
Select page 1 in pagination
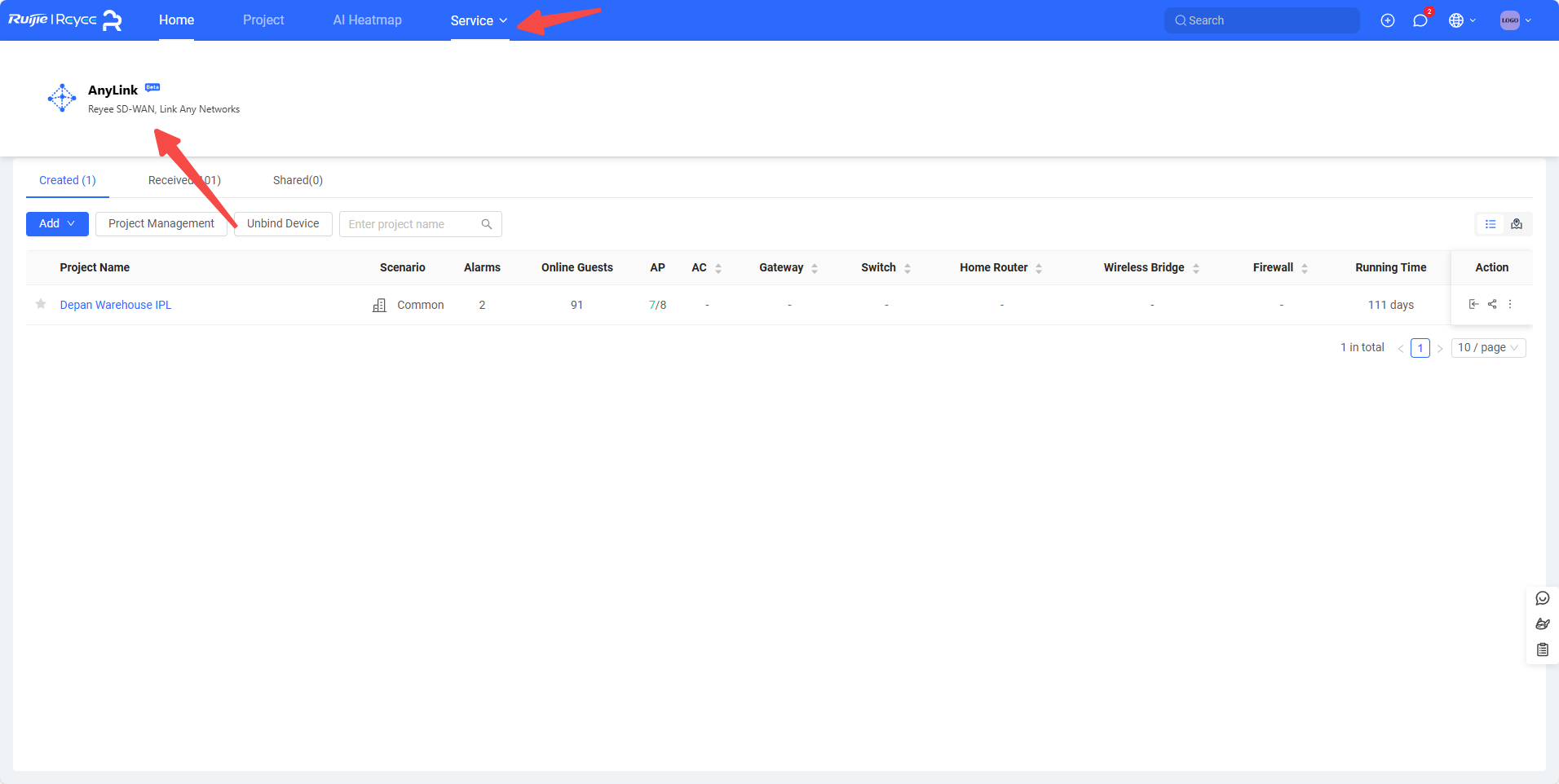(1420, 348)
